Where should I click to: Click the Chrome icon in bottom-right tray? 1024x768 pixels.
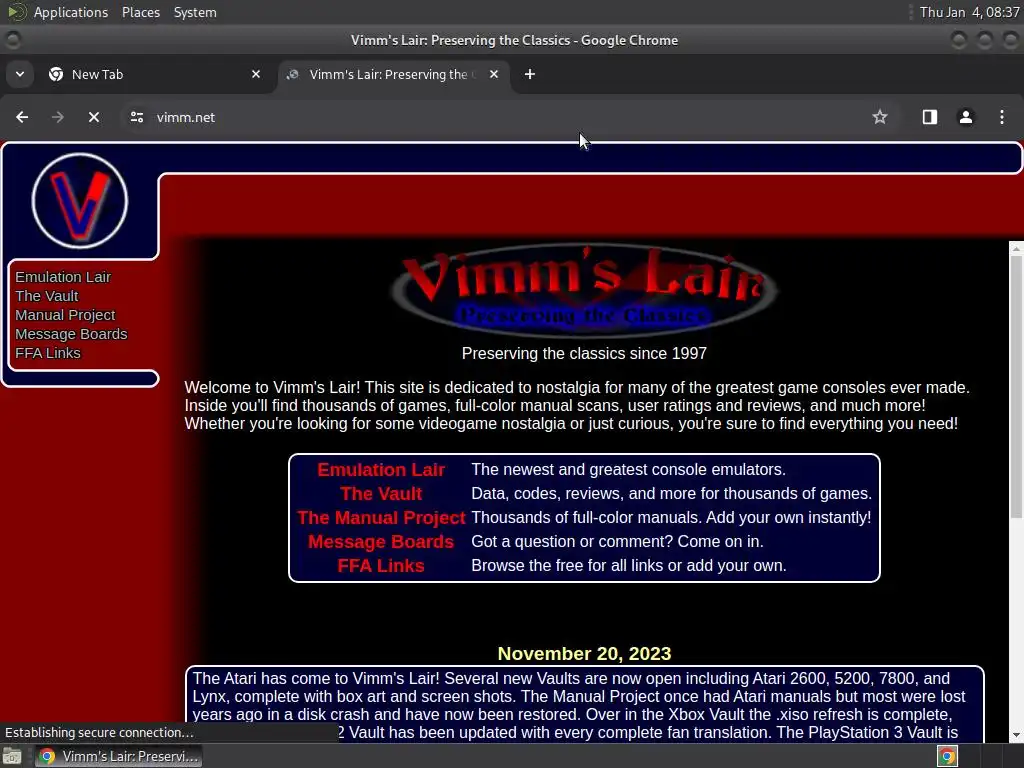point(947,756)
